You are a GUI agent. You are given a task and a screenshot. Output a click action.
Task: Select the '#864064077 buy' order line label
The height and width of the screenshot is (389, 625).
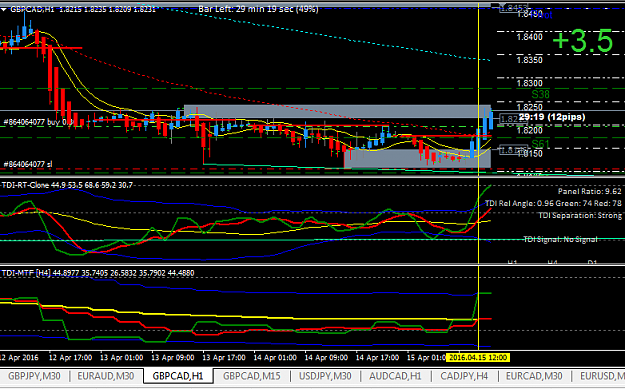pos(38,122)
